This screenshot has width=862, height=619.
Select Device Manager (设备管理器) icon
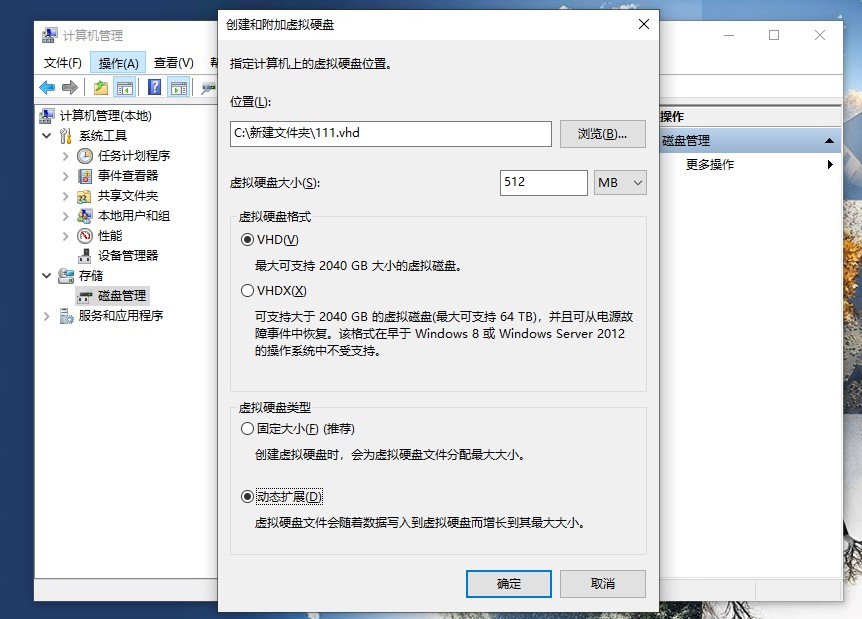[85, 256]
